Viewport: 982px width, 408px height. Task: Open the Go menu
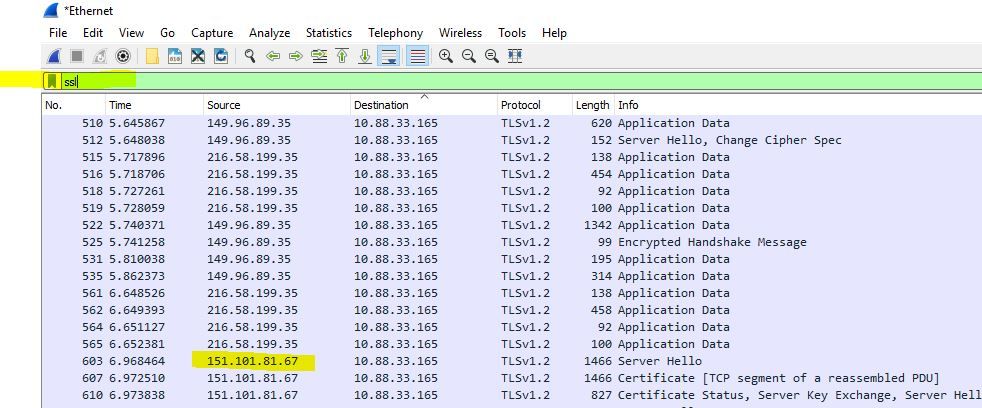click(x=167, y=33)
